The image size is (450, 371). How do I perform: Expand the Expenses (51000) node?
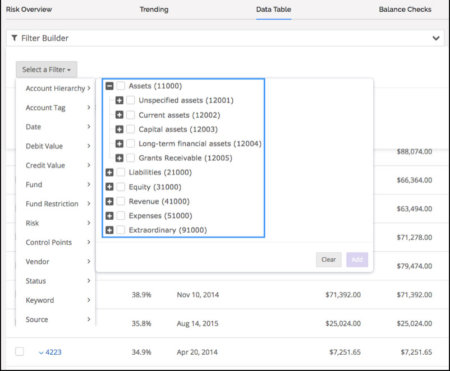109,216
